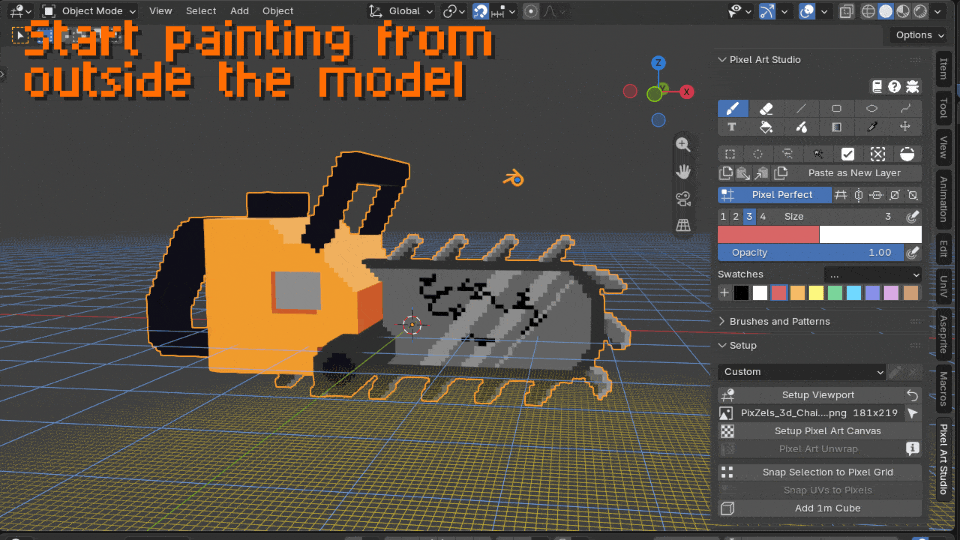Set brush size preset 3
The image size is (960, 540).
(749, 217)
